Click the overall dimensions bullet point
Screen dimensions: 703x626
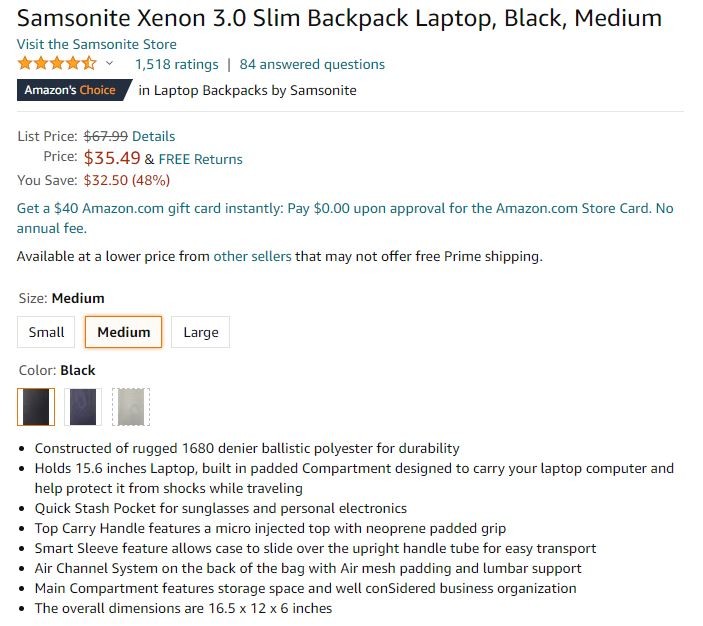183,609
